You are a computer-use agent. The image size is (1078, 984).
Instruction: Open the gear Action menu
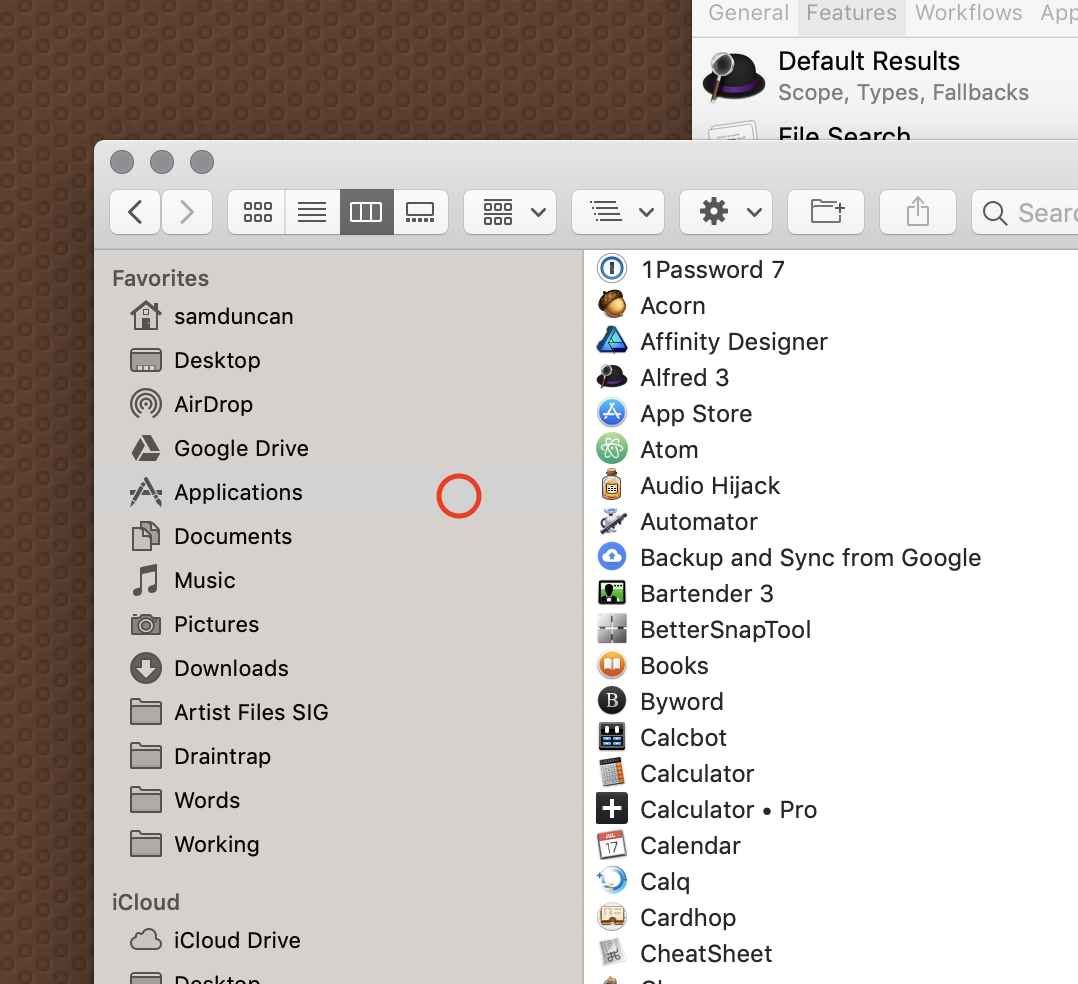(x=726, y=212)
